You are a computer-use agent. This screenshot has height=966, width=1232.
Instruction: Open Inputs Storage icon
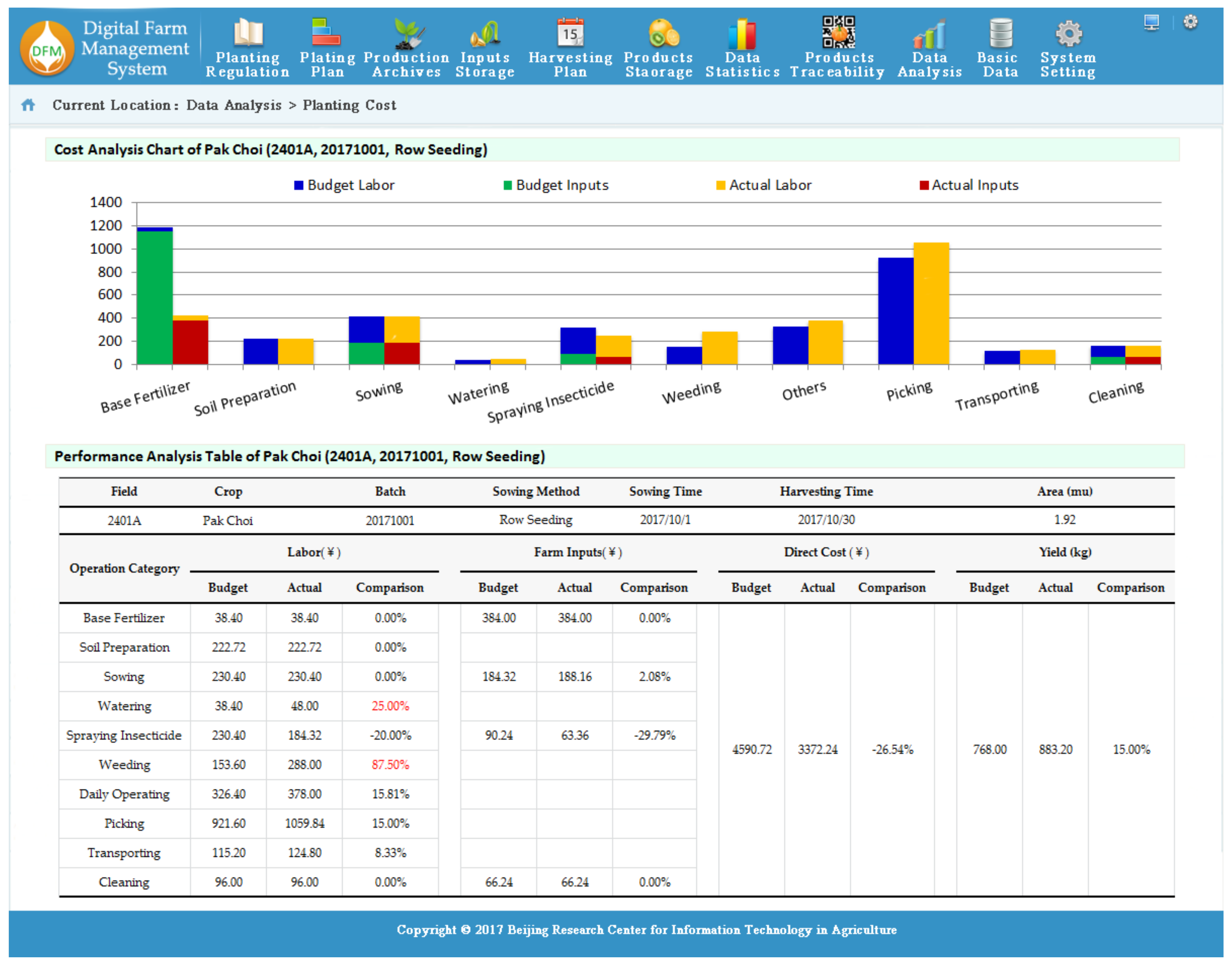[486, 34]
